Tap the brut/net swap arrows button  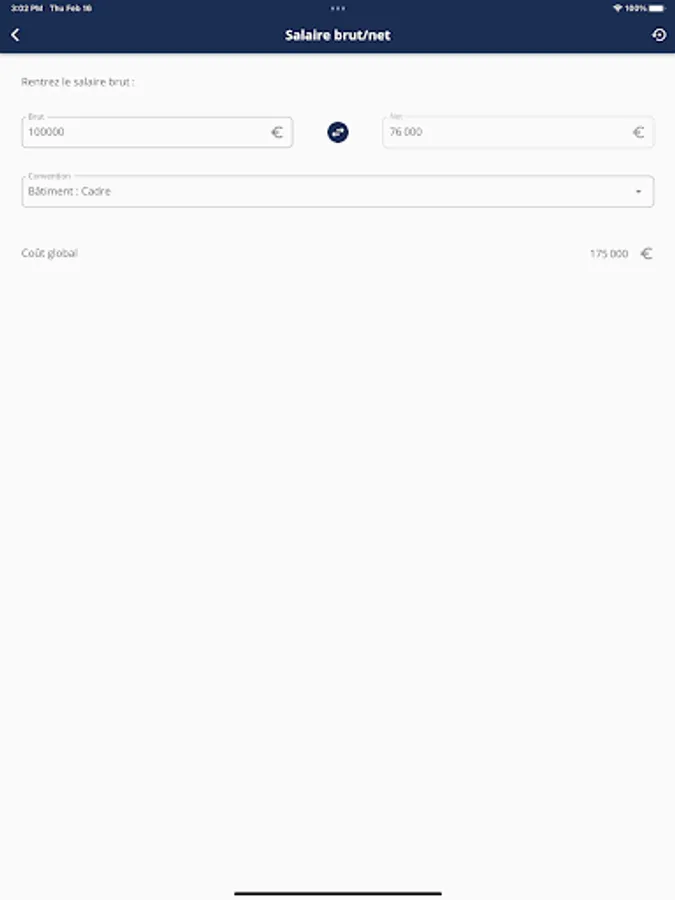point(338,132)
